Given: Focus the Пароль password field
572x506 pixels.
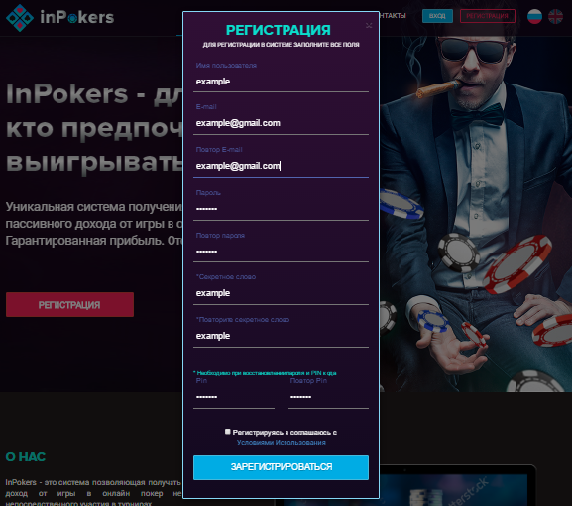Looking at the screenshot, I should 281,209.
